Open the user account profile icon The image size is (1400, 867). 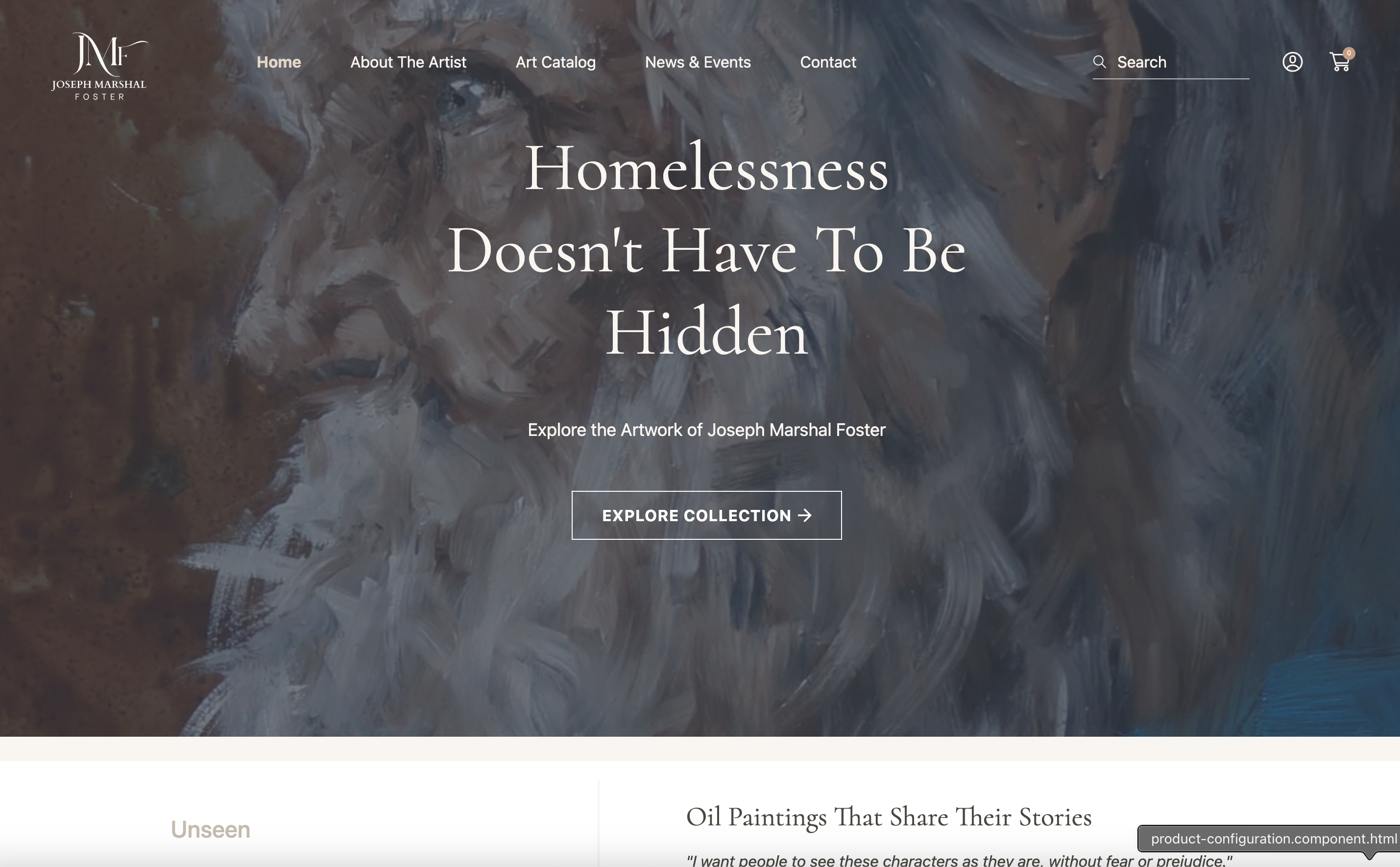click(1292, 62)
